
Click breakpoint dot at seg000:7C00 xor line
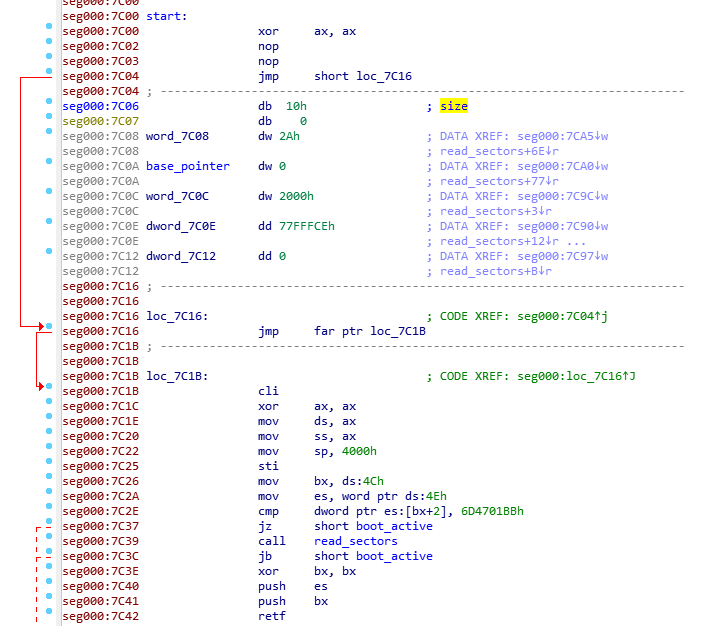pyautogui.click(x=49, y=26)
